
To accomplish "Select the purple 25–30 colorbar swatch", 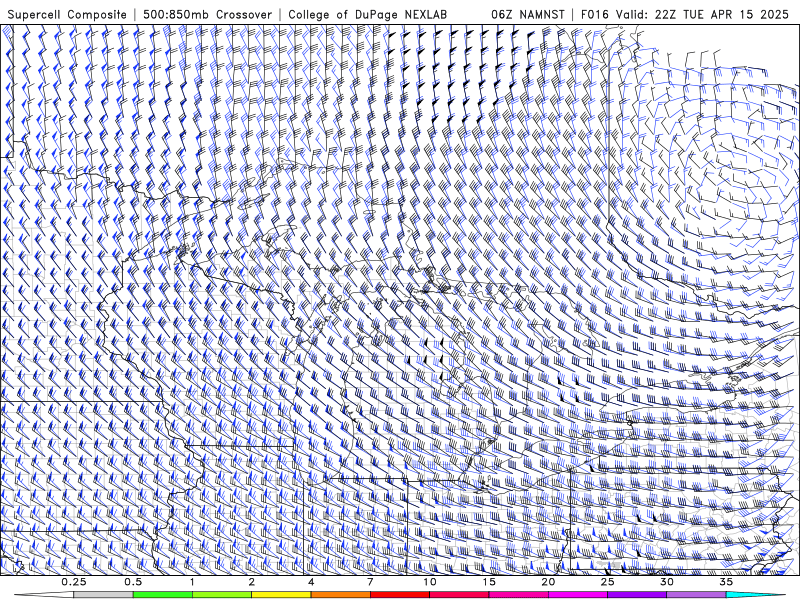I will pos(637,595).
